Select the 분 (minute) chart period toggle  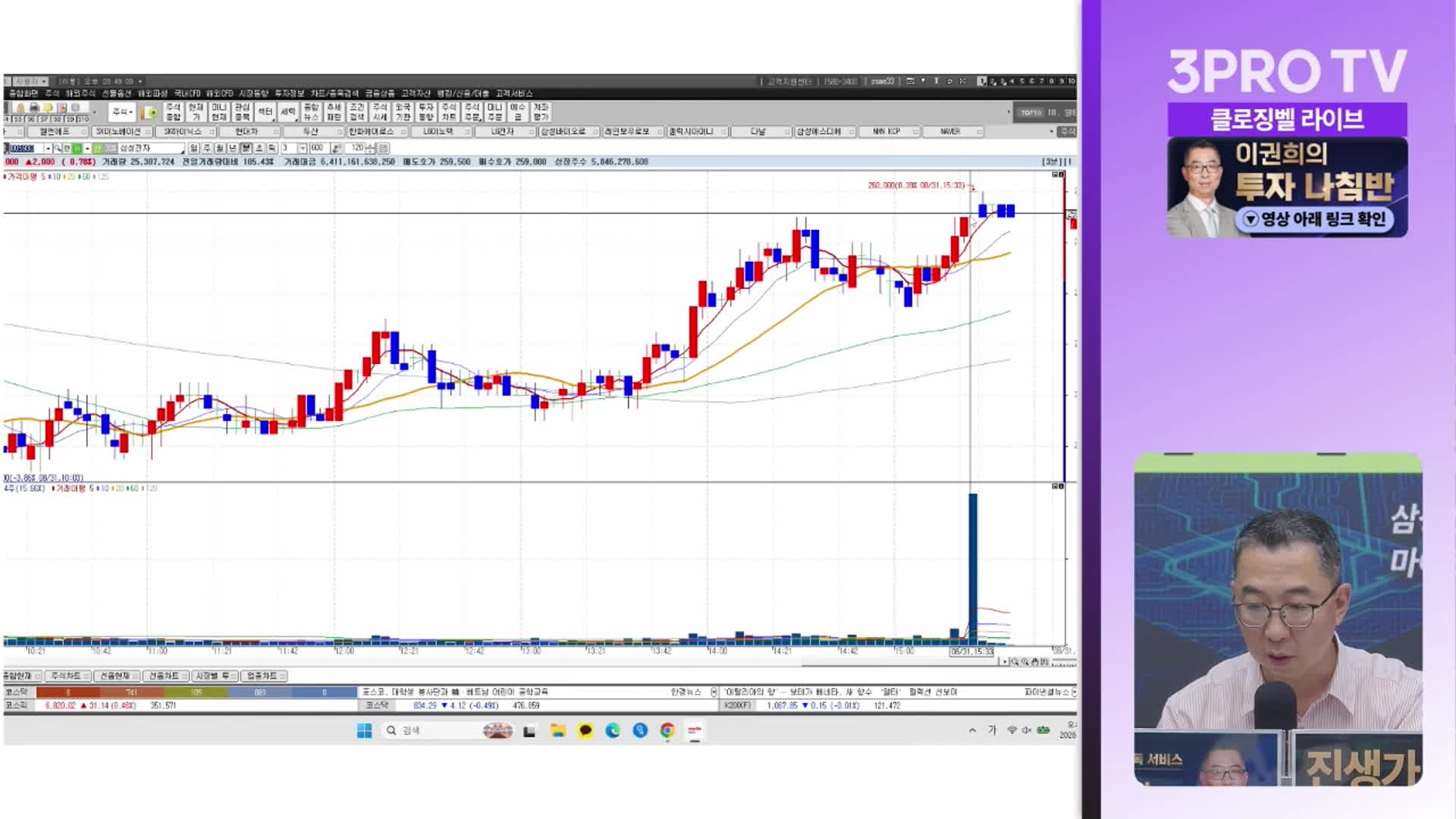246,148
